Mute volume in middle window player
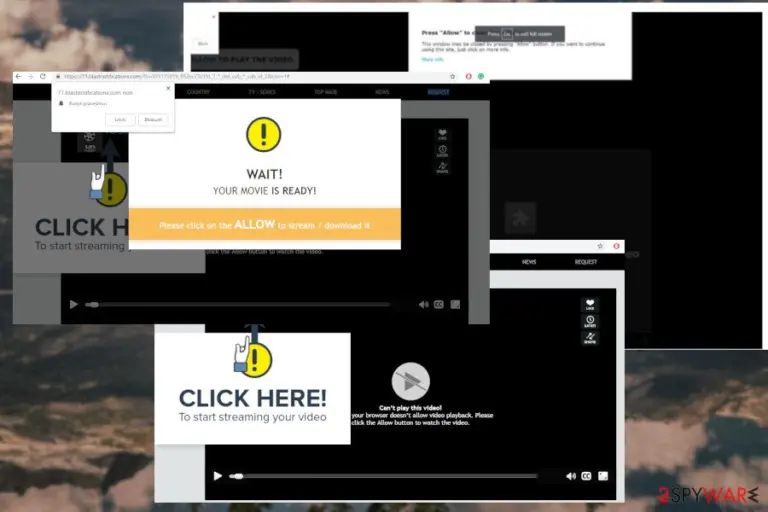Image resolution: width=768 pixels, height=512 pixels. coord(423,305)
